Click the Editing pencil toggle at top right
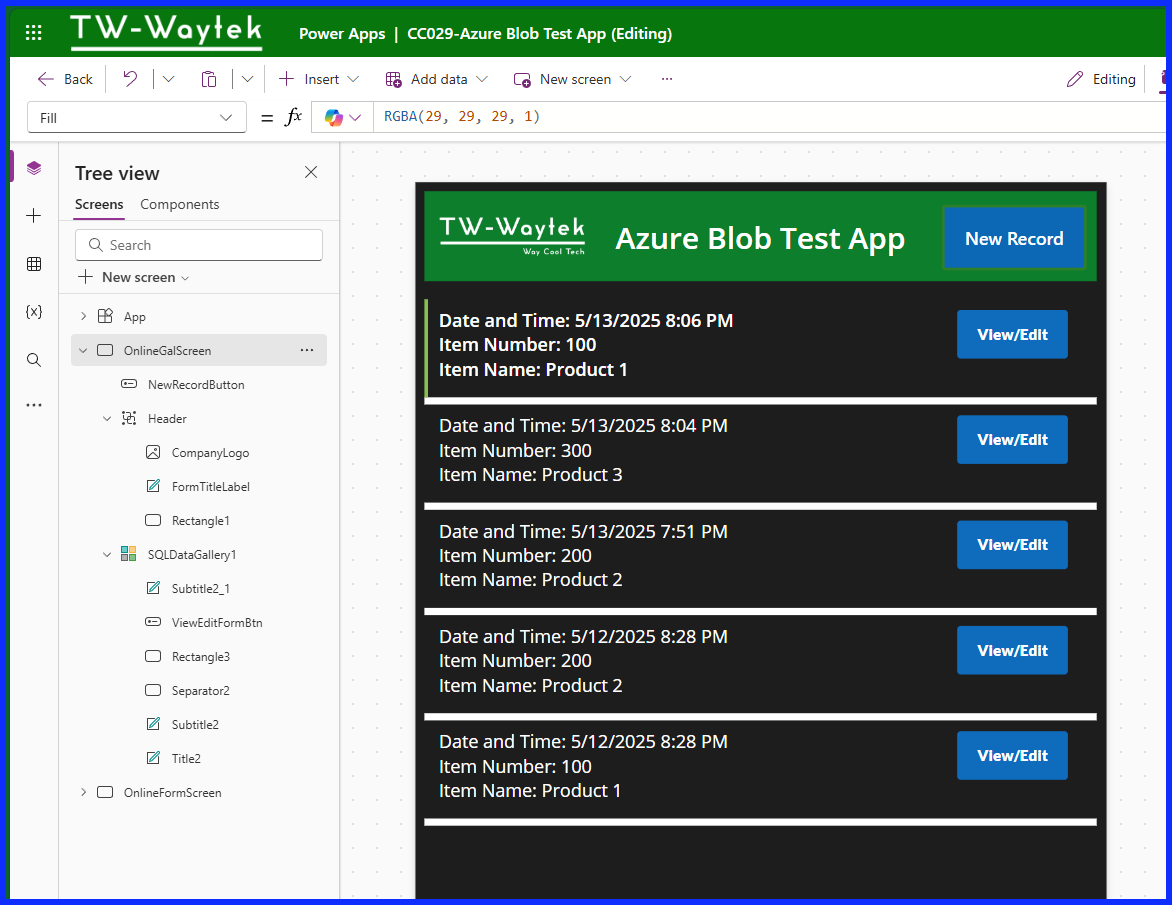The width and height of the screenshot is (1172, 905). tap(1100, 78)
